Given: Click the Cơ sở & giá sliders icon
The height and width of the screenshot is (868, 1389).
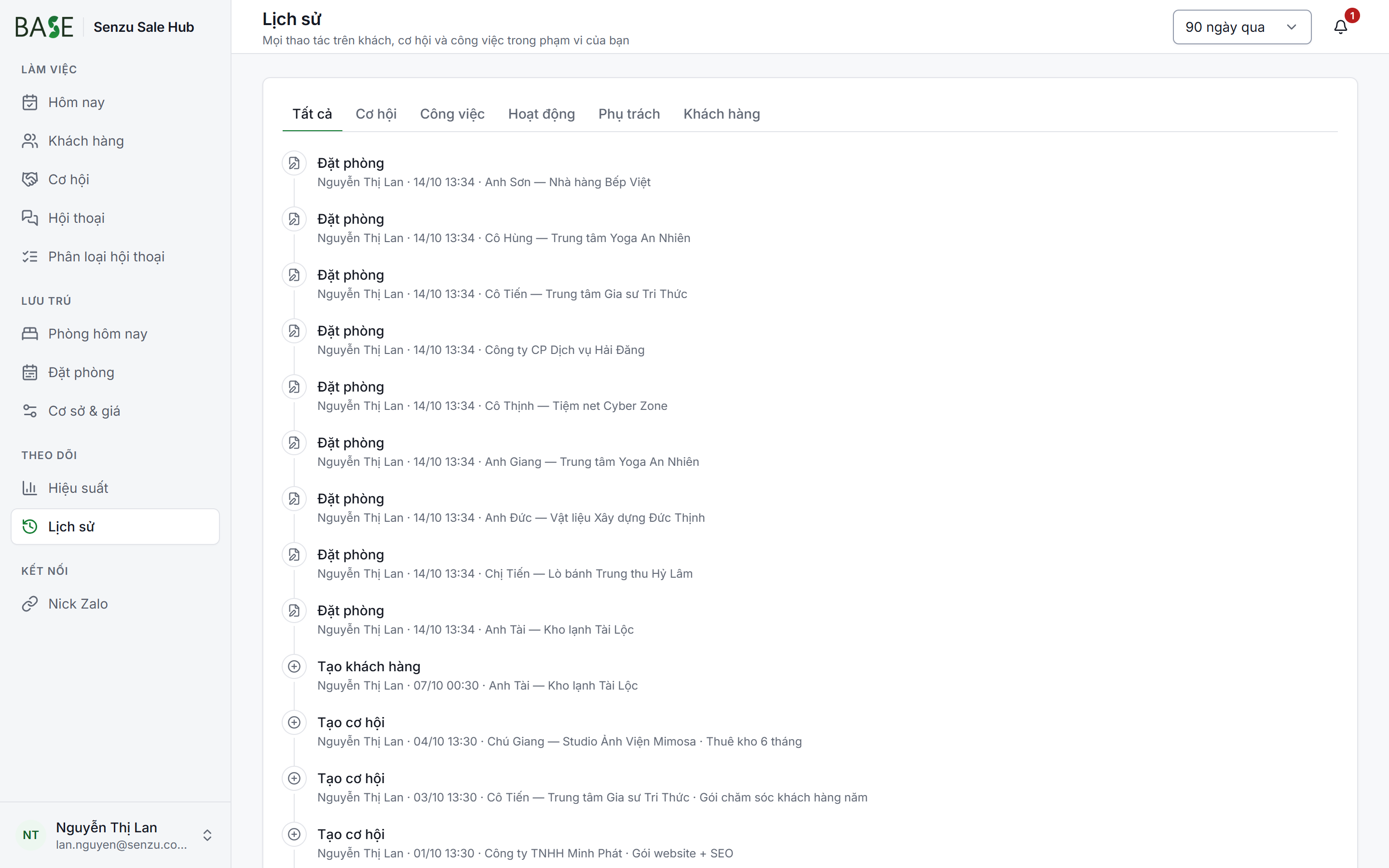Looking at the screenshot, I should point(30,410).
